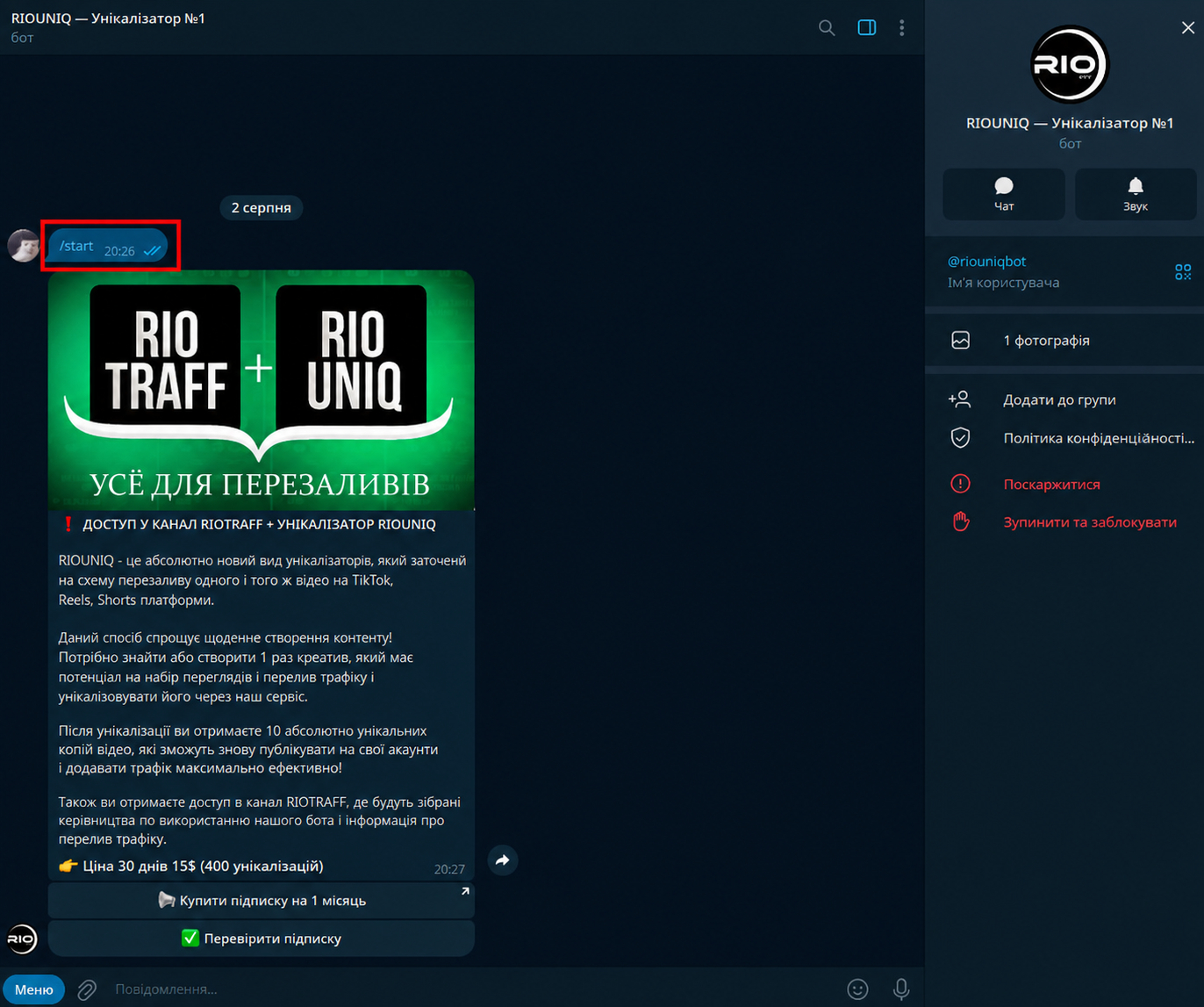Viewport: 1204px width, 1007px height.
Task: Click ДОСТУП У КАНАЛ RIOTRAFF heading text
Action: pos(259,525)
